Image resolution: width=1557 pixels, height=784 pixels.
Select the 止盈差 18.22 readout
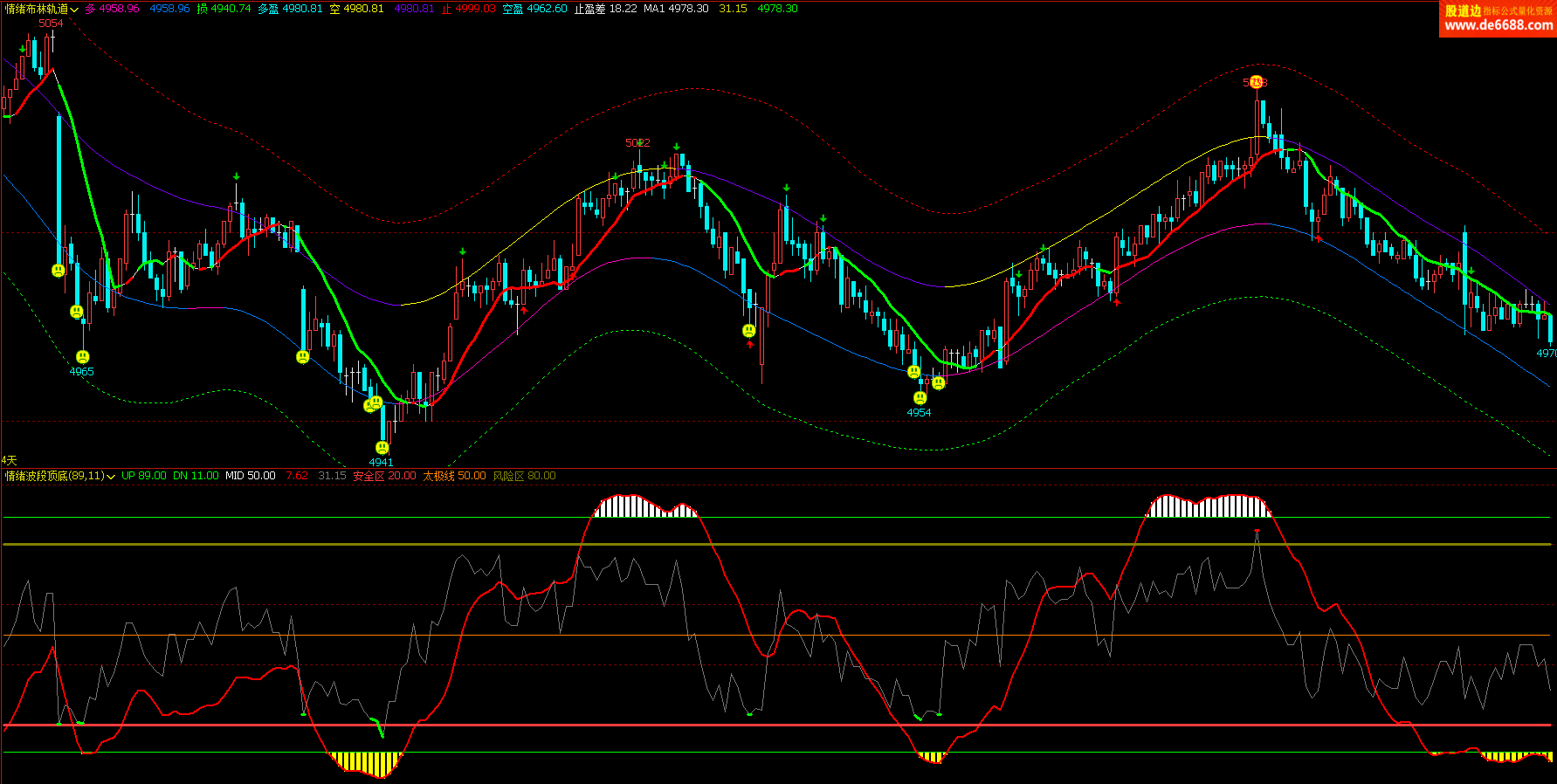tap(605, 9)
